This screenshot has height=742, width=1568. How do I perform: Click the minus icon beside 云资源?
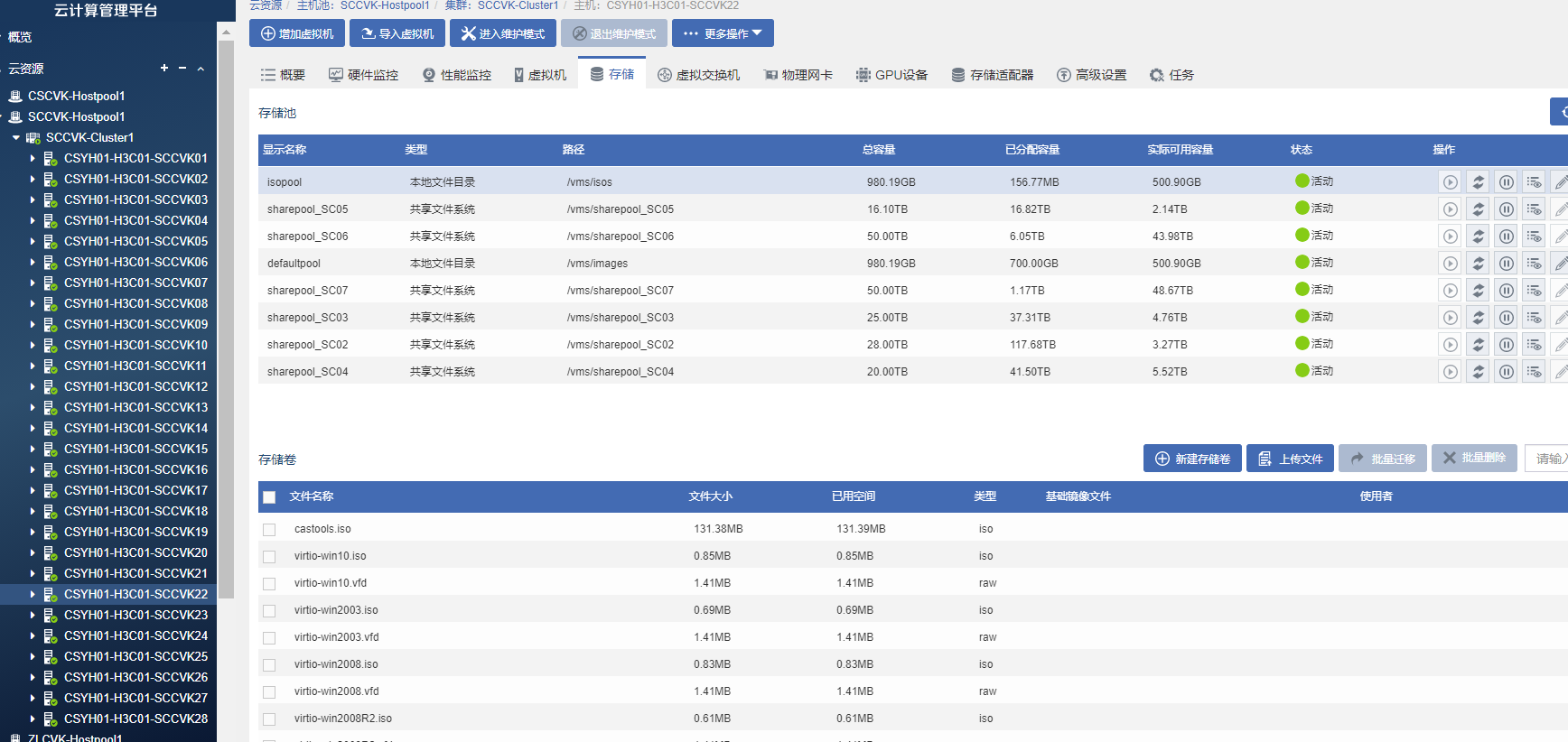click(x=182, y=68)
